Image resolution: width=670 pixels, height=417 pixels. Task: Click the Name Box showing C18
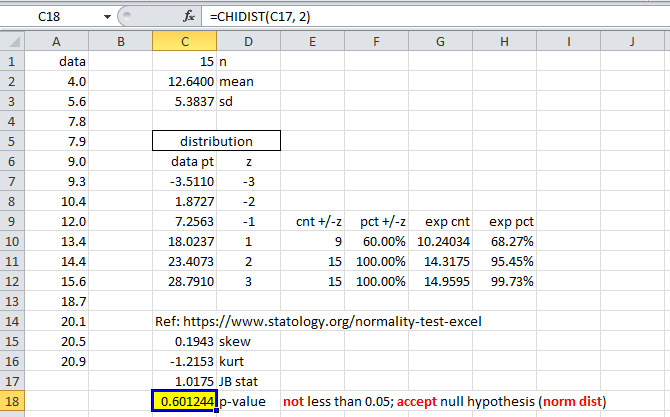[x=49, y=17]
